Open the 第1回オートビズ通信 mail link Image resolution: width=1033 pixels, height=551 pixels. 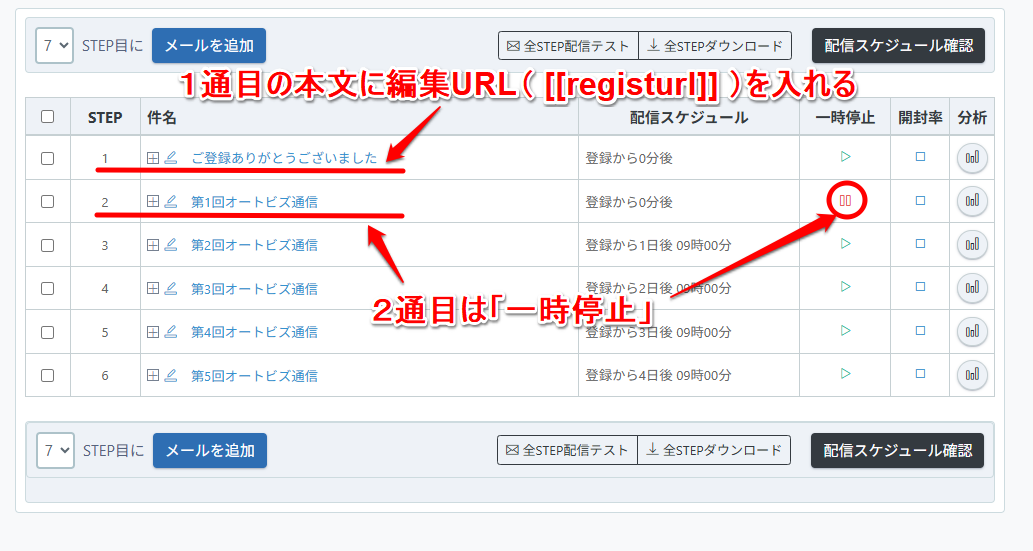pyautogui.click(x=254, y=202)
